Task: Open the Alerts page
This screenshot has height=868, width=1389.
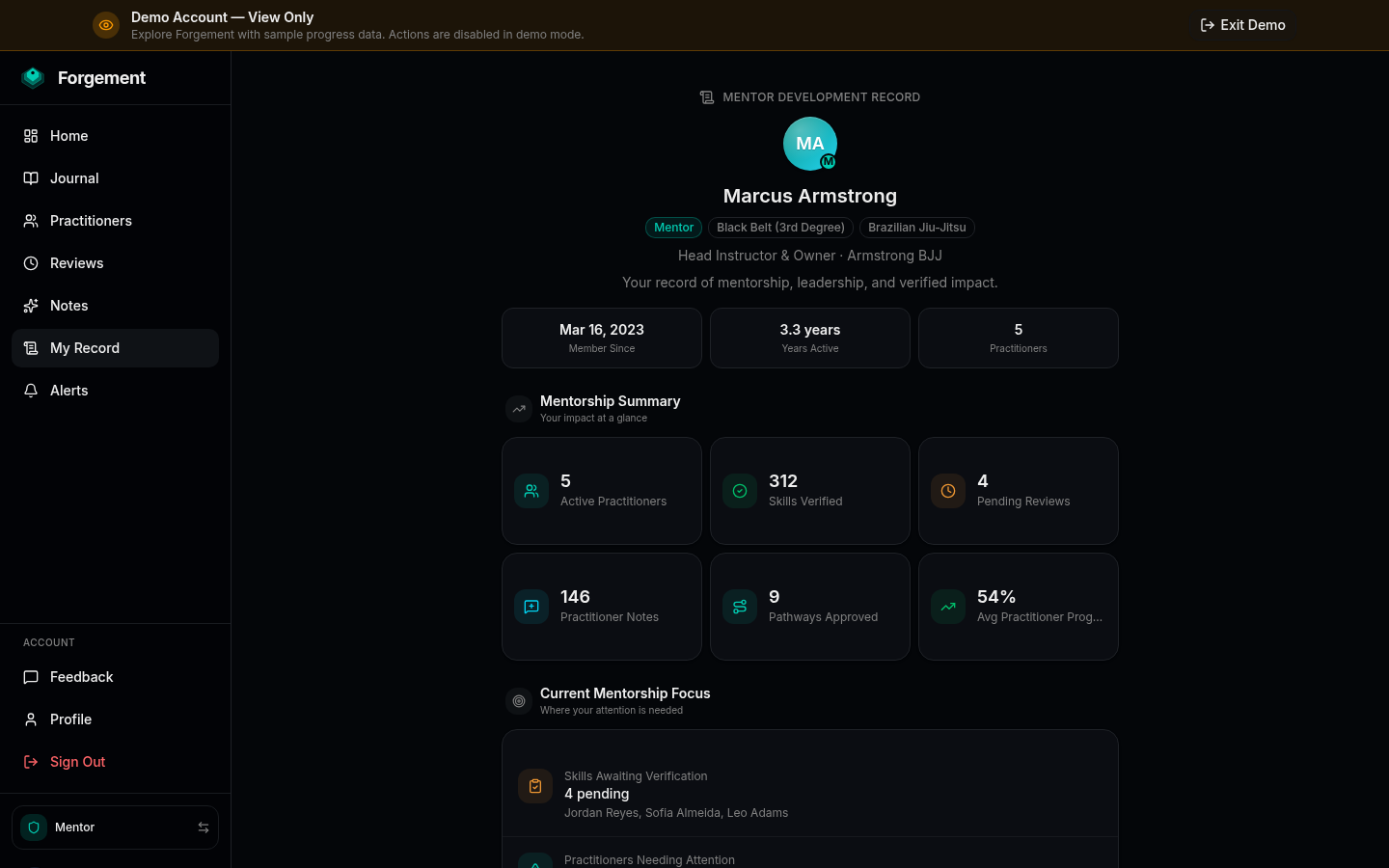Action: coord(115,391)
